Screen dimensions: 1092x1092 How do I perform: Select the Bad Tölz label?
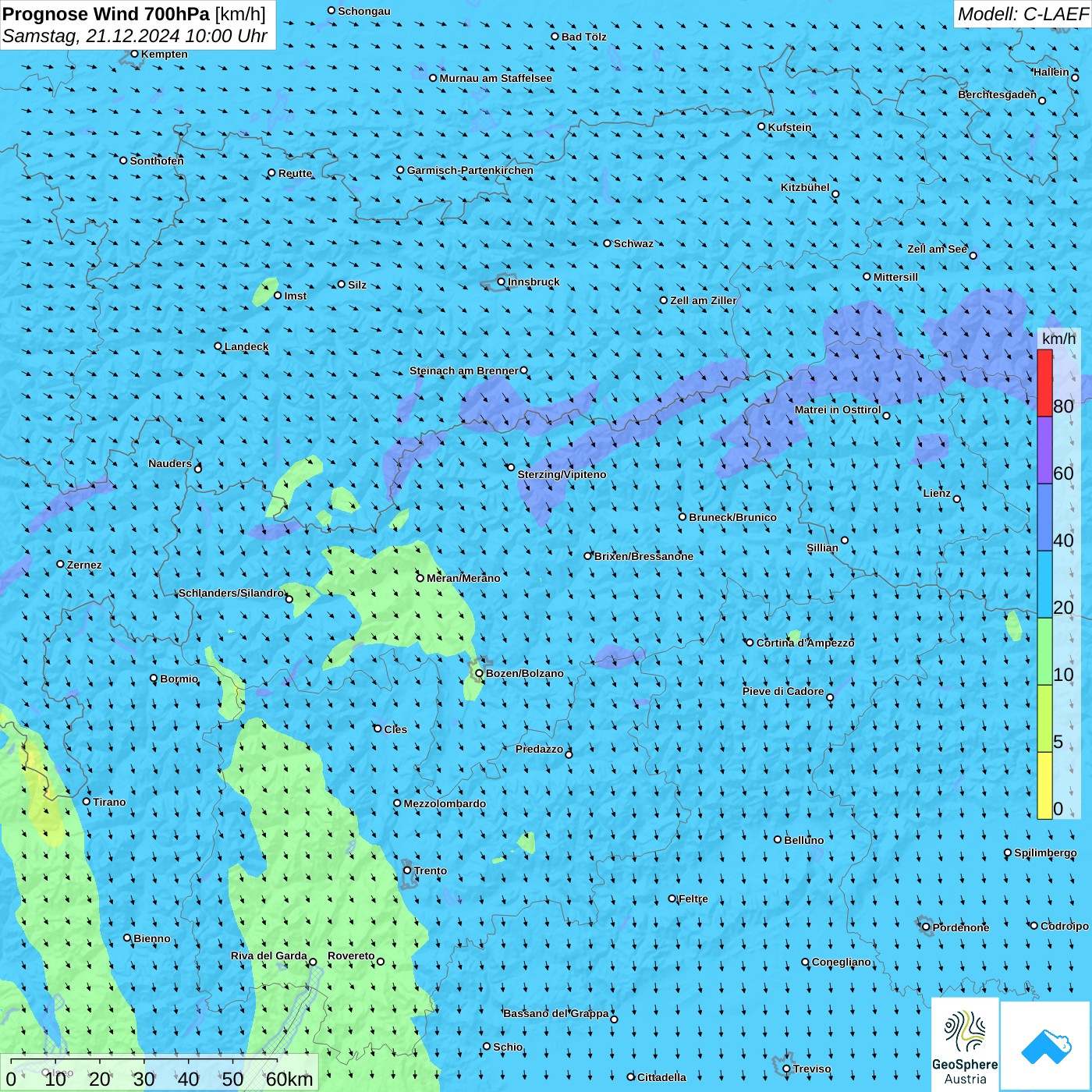(583, 37)
